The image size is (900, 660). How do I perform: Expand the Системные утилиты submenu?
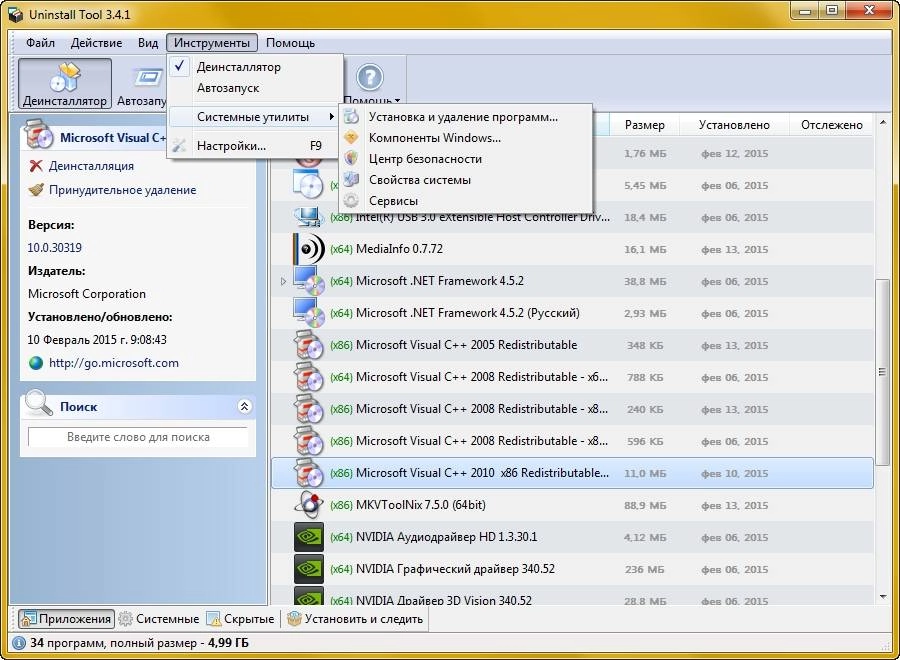point(255,117)
